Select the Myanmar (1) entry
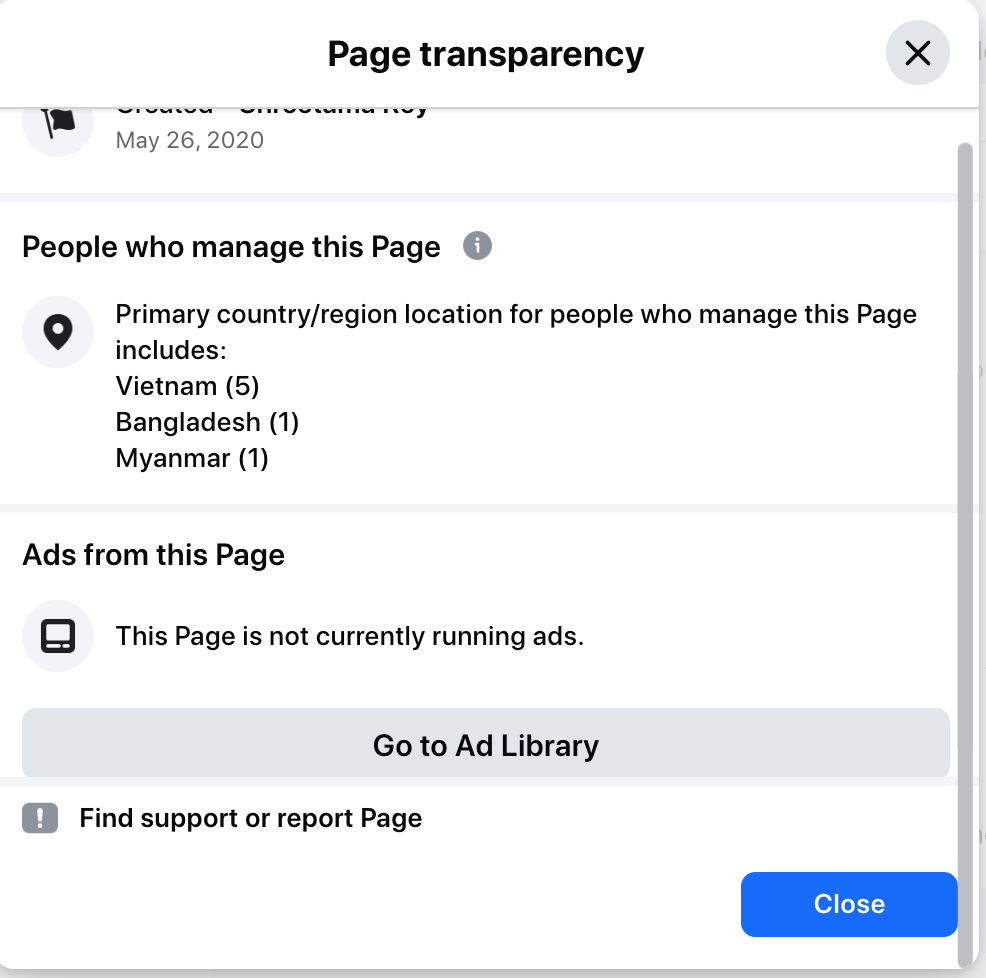This screenshot has height=978, width=986. [x=192, y=459]
